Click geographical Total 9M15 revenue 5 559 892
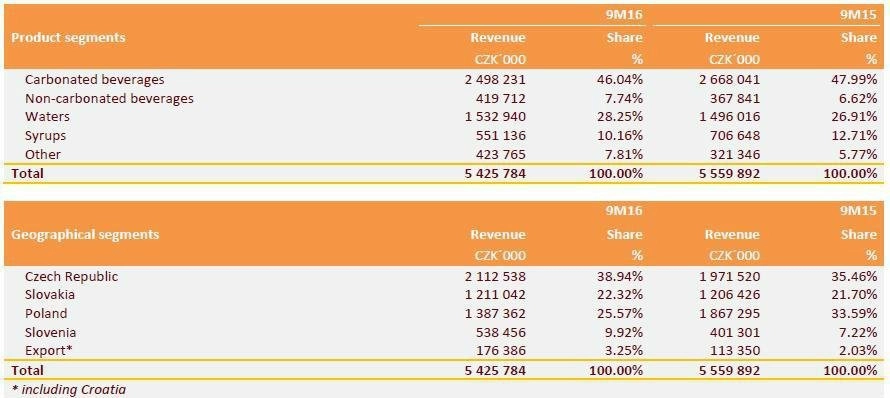Viewport: 890px width, 398px height. (729, 371)
